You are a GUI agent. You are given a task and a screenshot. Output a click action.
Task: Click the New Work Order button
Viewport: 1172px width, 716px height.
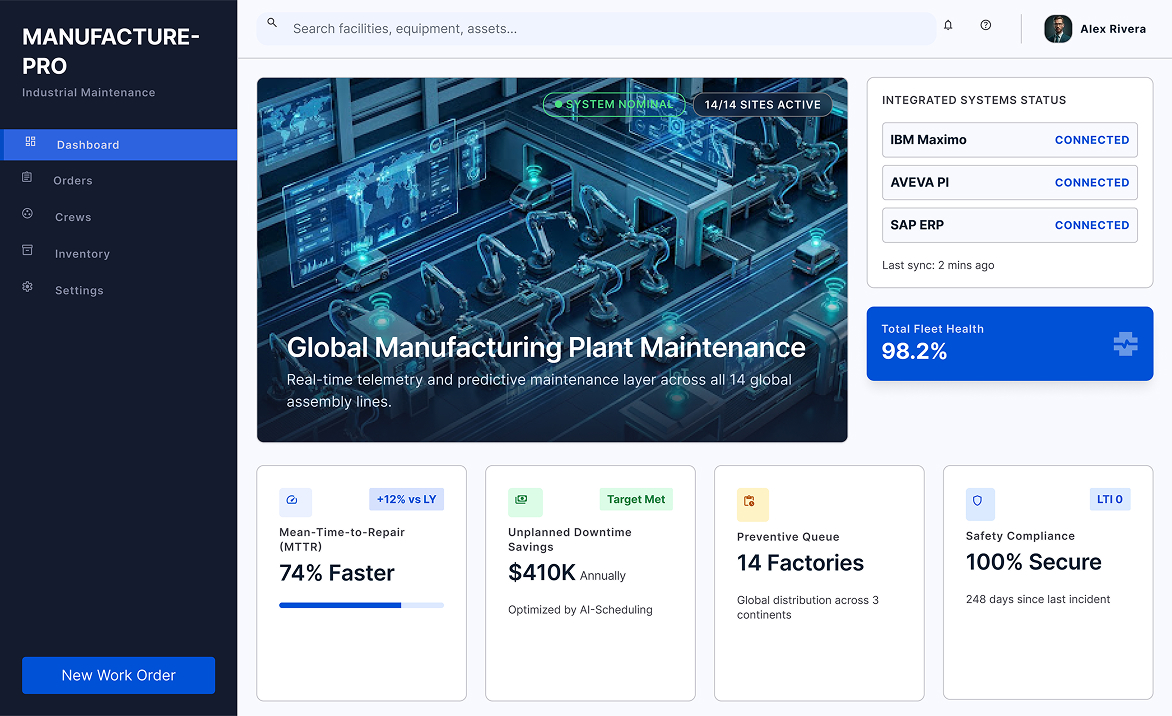(119, 676)
